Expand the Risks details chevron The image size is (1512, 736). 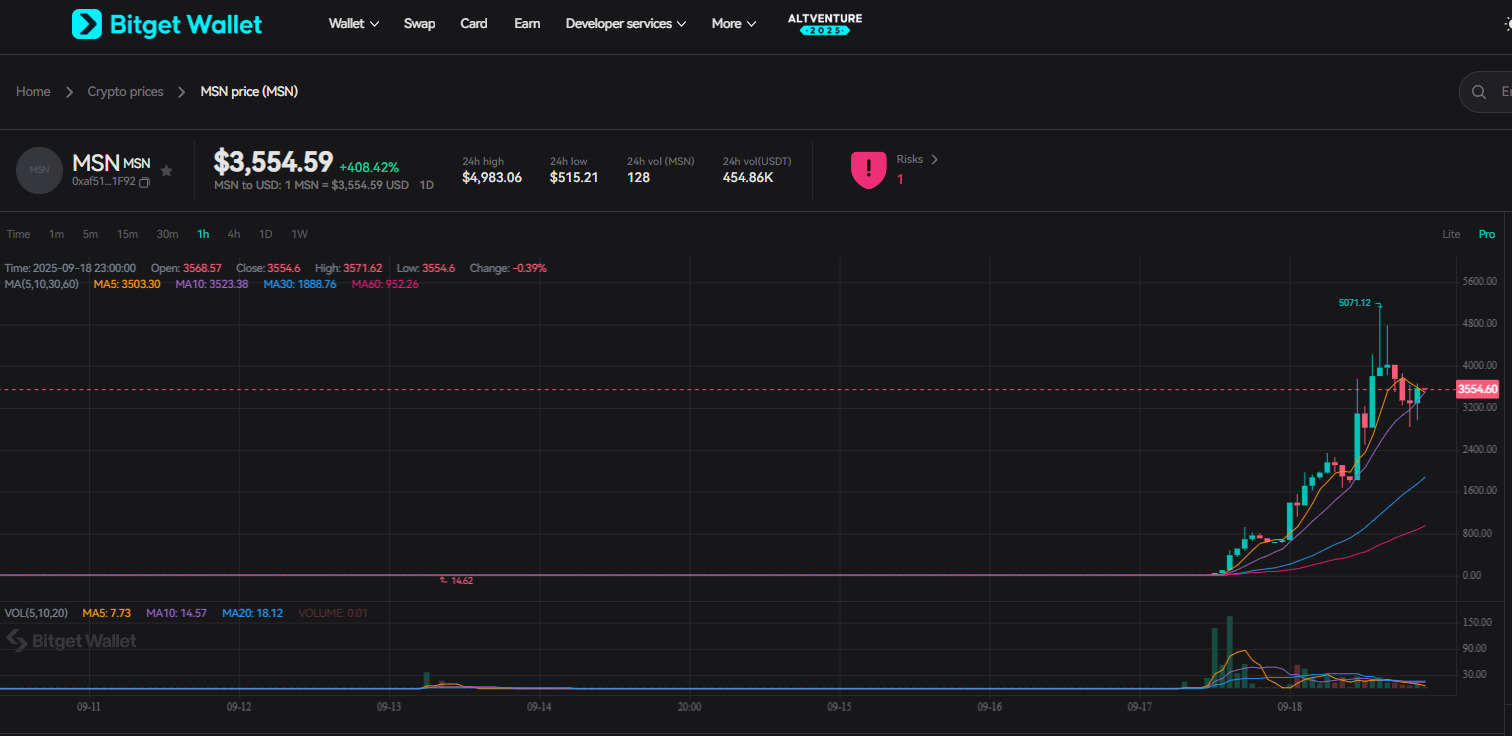[x=934, y=159]
